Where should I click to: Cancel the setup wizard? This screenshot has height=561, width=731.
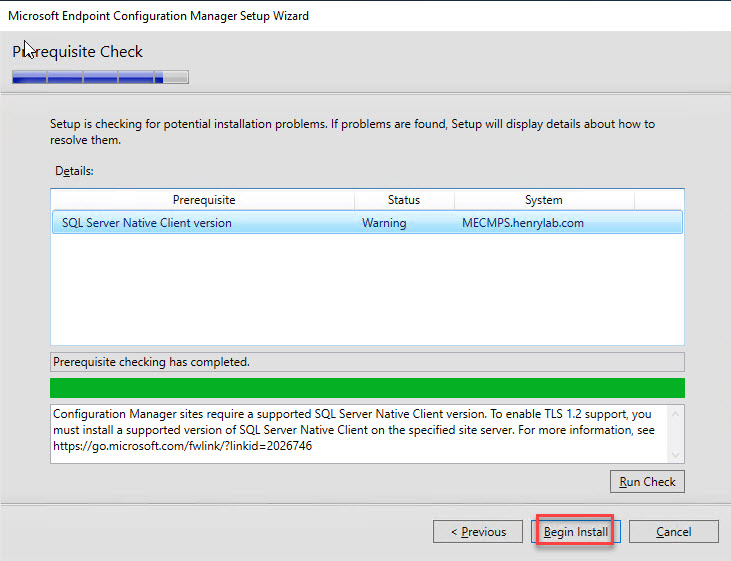coord(673,532)
